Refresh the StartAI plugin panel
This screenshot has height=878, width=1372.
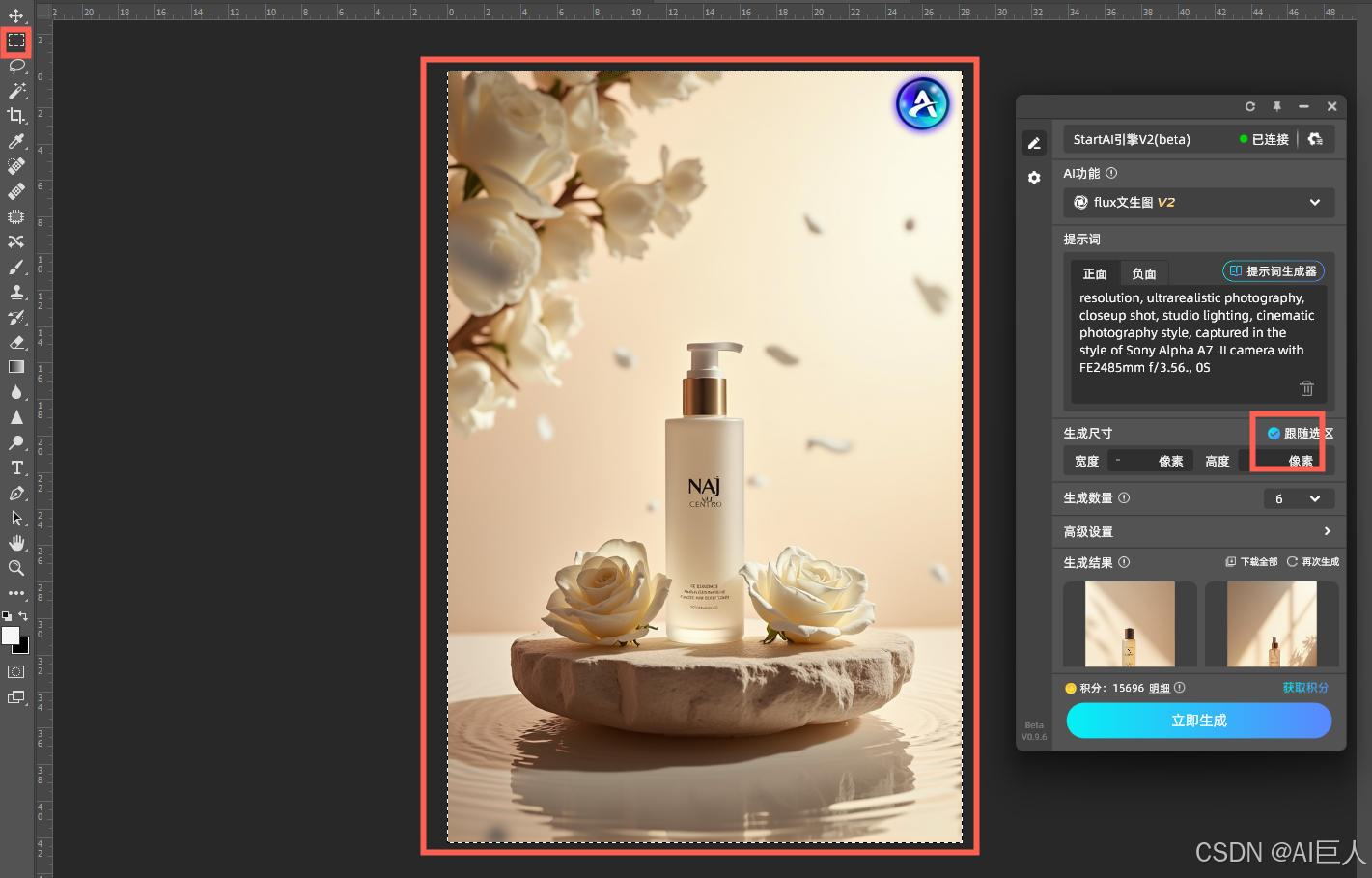[x=1250, y=106]
